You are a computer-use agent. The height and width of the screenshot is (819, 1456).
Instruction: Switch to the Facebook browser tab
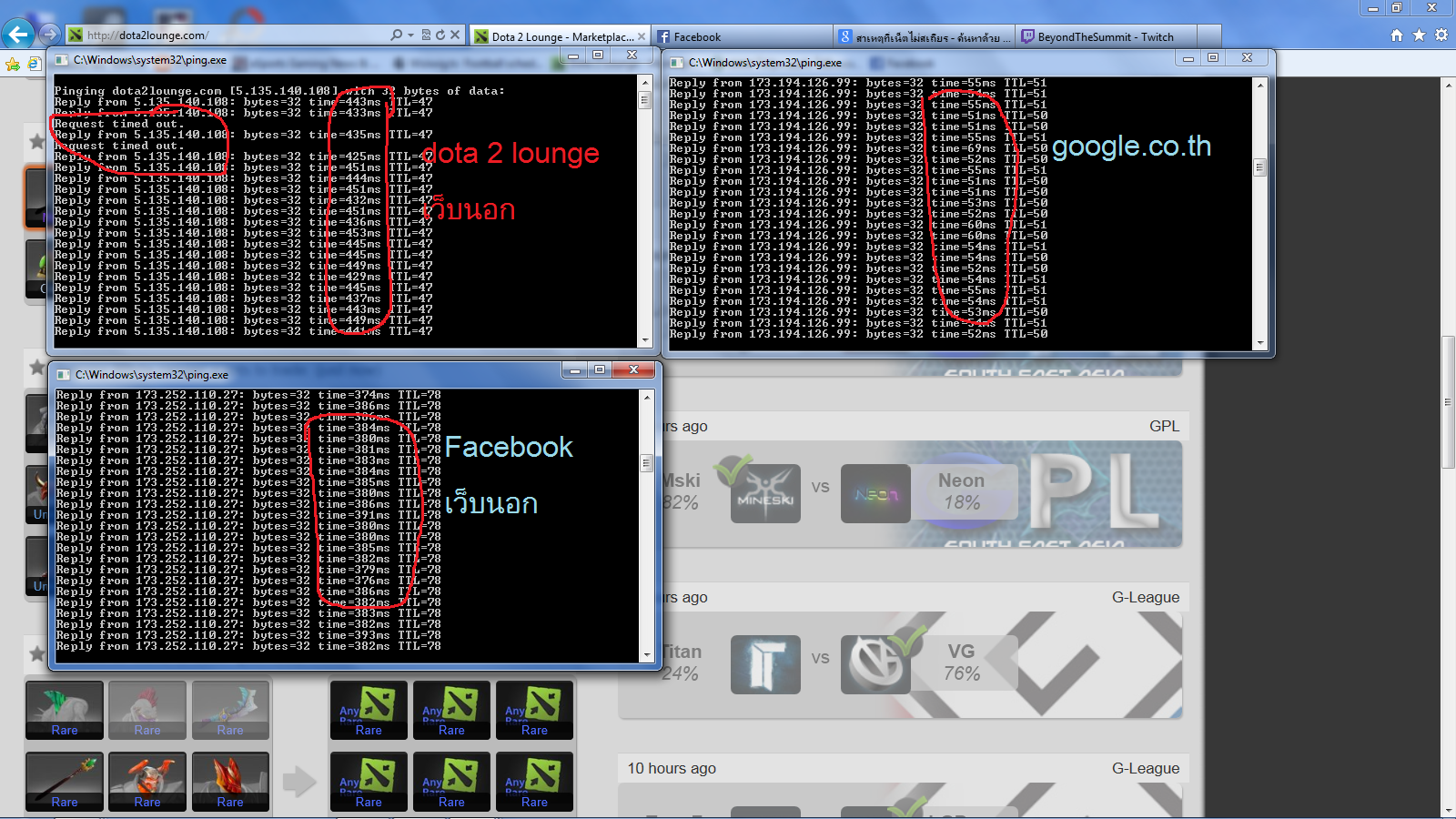[x=742, y=36]
